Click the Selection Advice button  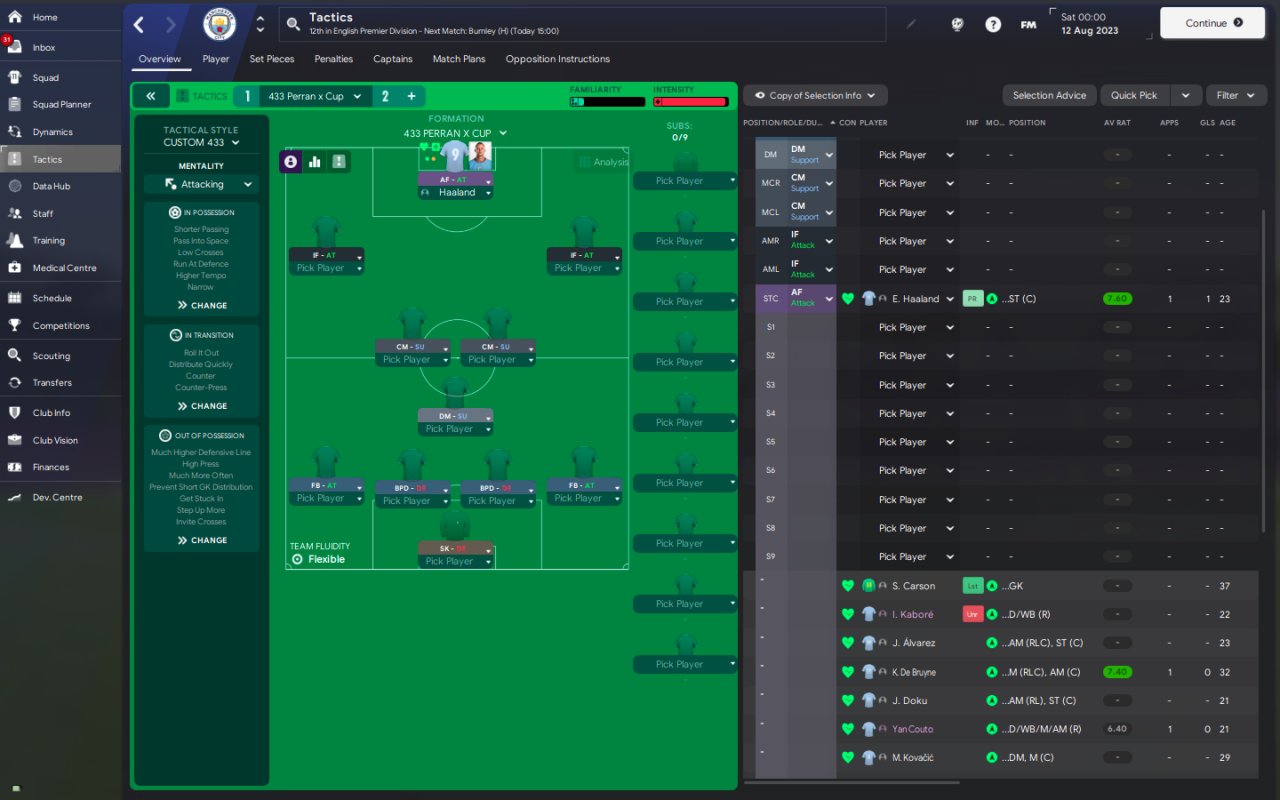tap(1049, 96)
